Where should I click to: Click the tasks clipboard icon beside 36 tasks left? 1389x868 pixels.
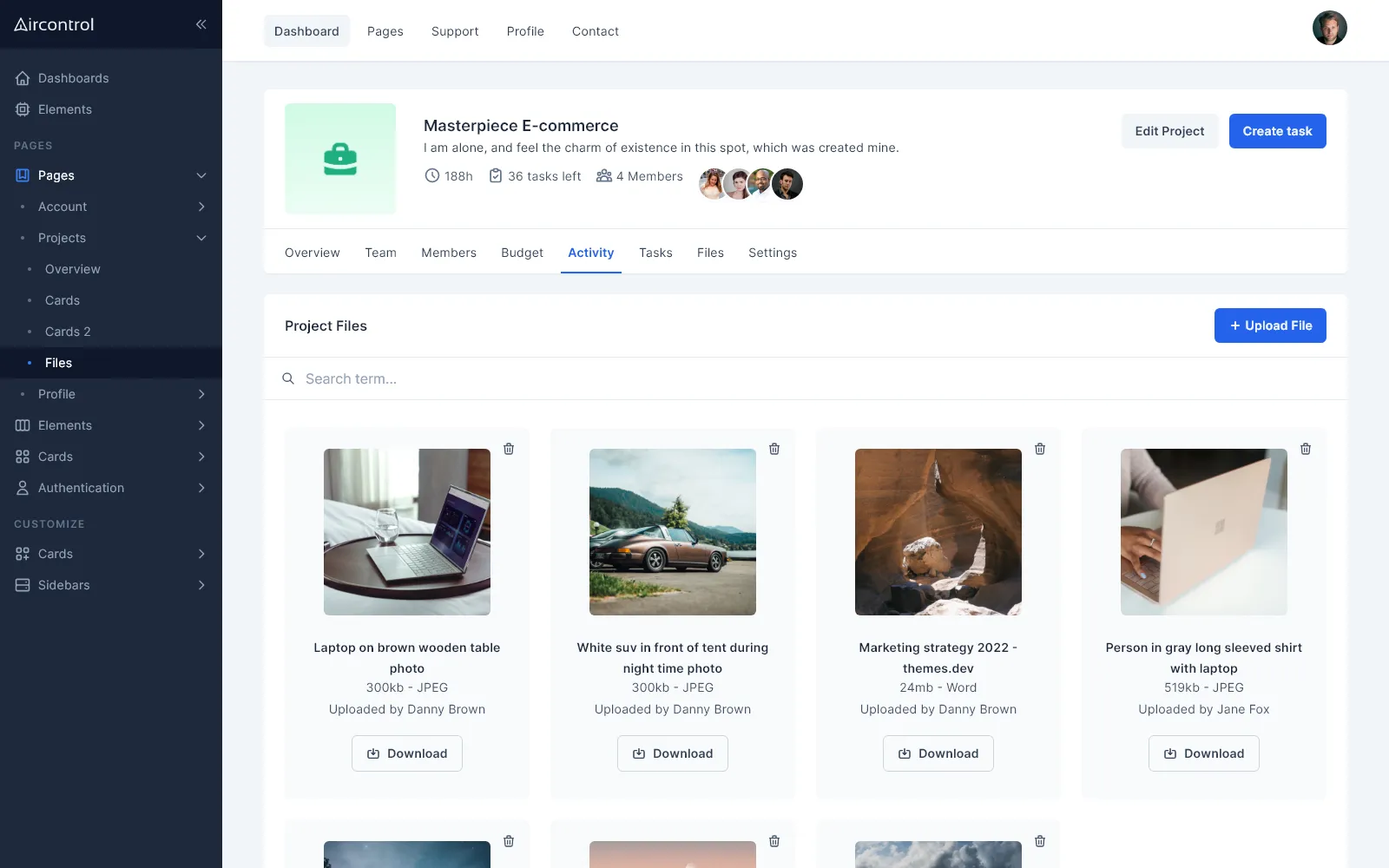[x=496, y=175]
